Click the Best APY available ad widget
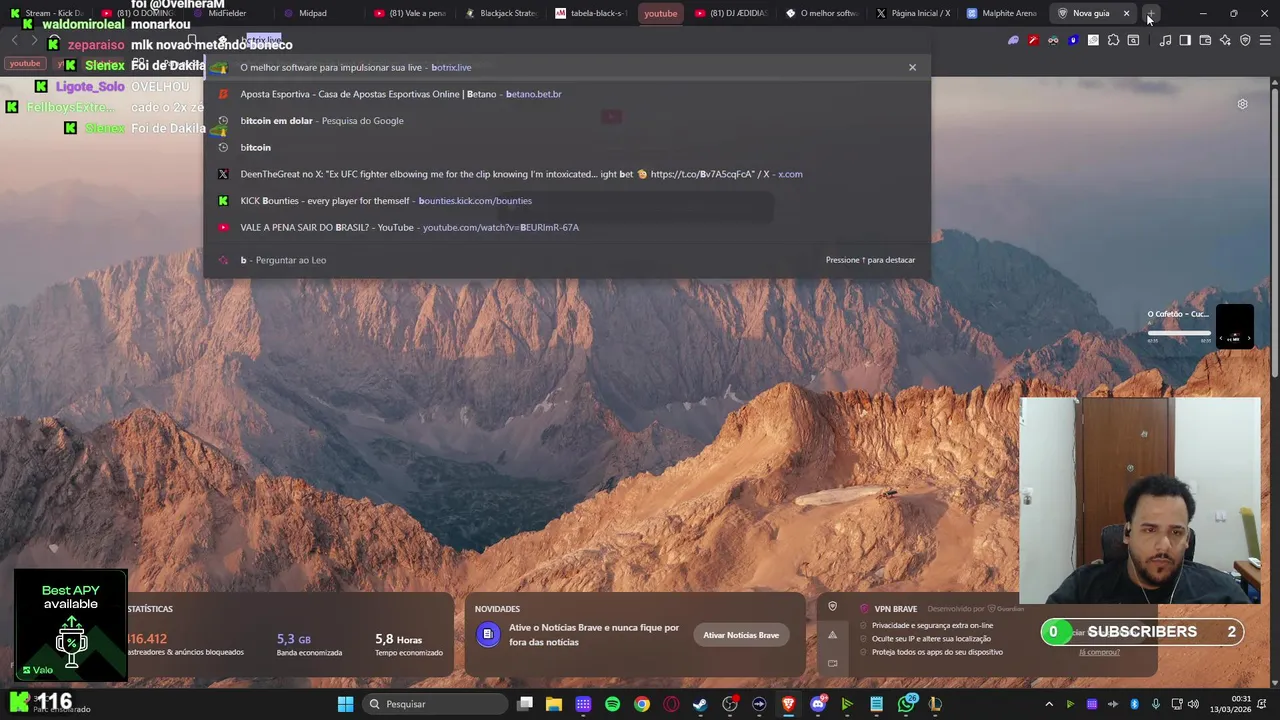The height and width of the screenshot is (720, 1280). [x=71, y=626]
